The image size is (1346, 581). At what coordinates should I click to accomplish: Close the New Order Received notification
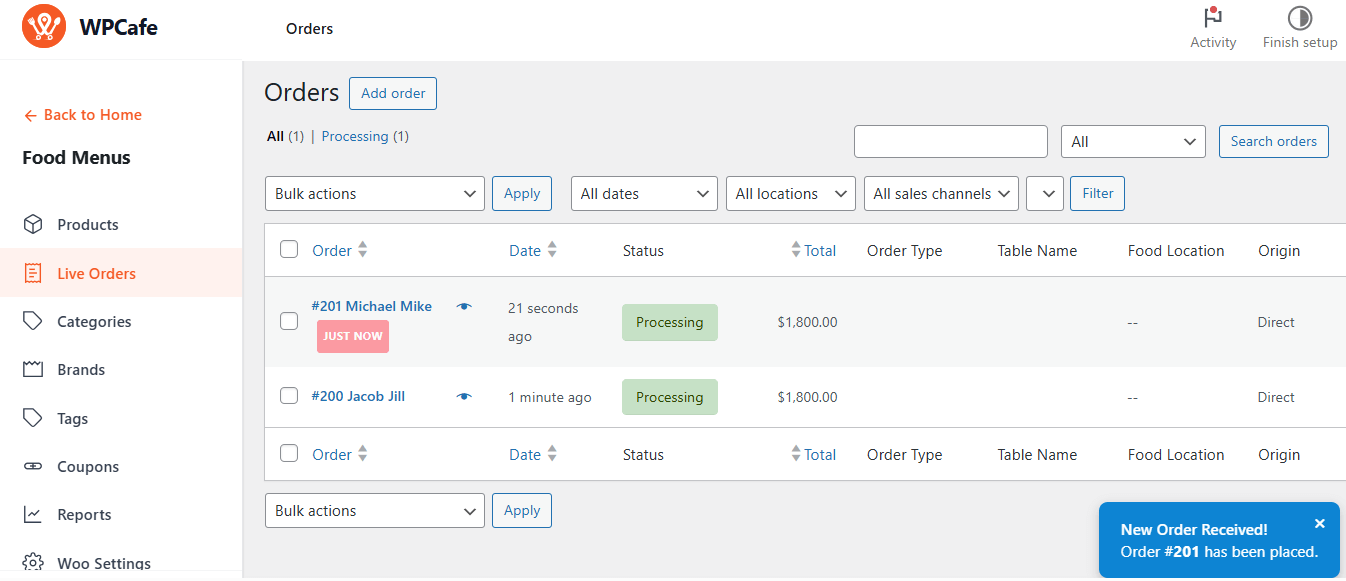pyautogui.click(x=1319, y=524)
